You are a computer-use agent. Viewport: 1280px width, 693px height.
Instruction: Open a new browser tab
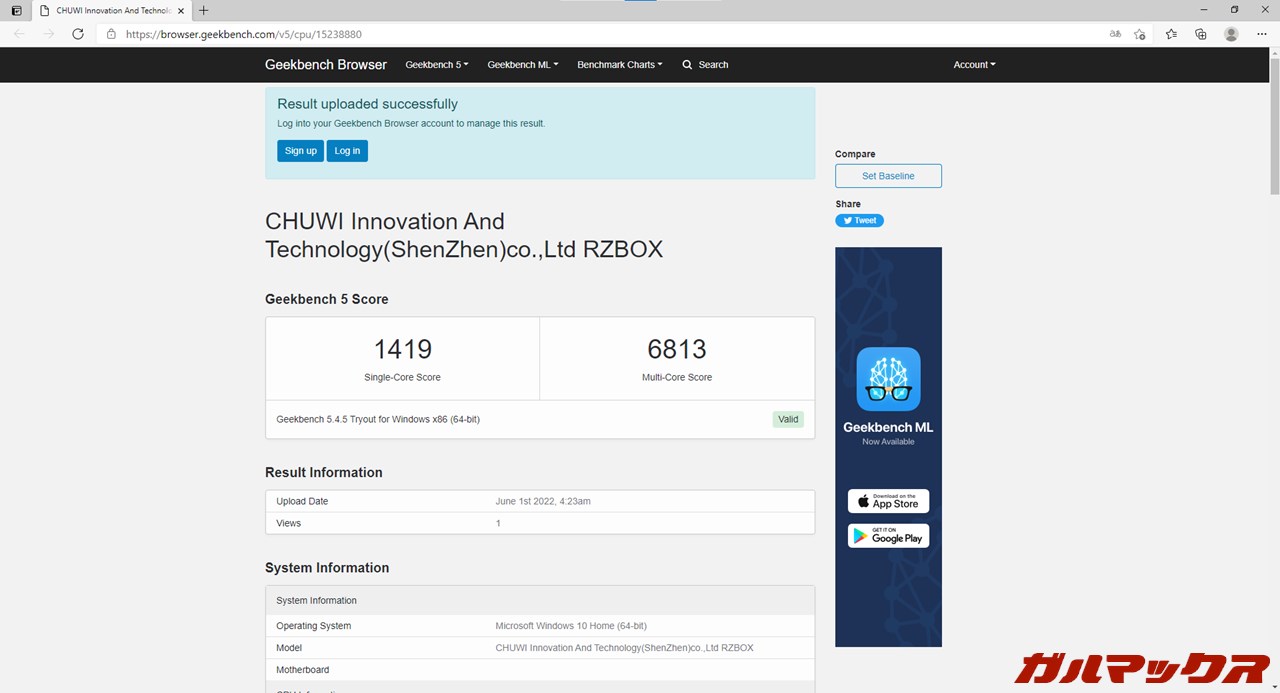(x=204, y=10)
